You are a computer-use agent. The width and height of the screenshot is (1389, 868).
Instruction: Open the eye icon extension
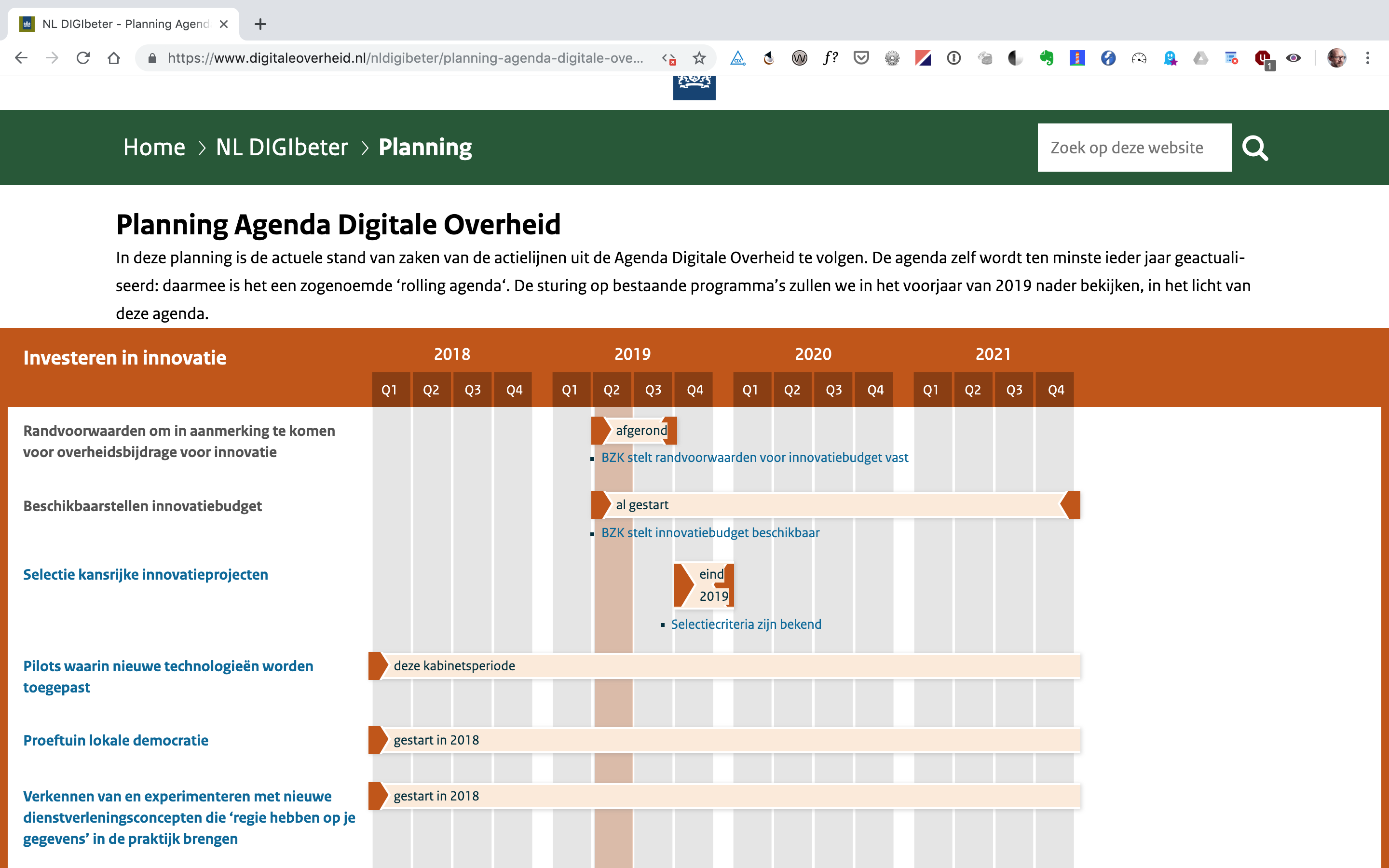pos(1293,58)
